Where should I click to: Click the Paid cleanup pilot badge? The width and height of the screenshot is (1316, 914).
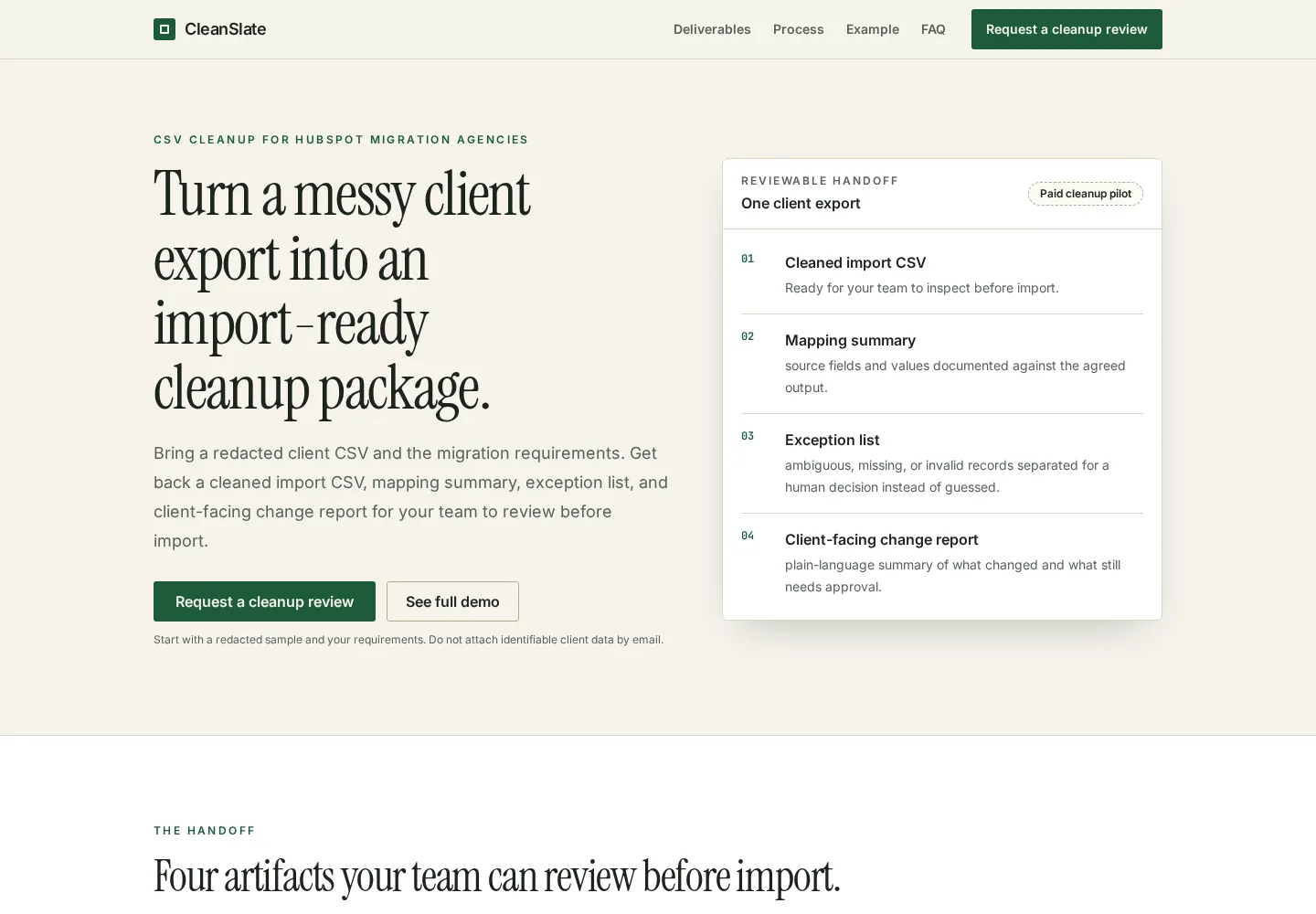click(x=1086, y=194)
